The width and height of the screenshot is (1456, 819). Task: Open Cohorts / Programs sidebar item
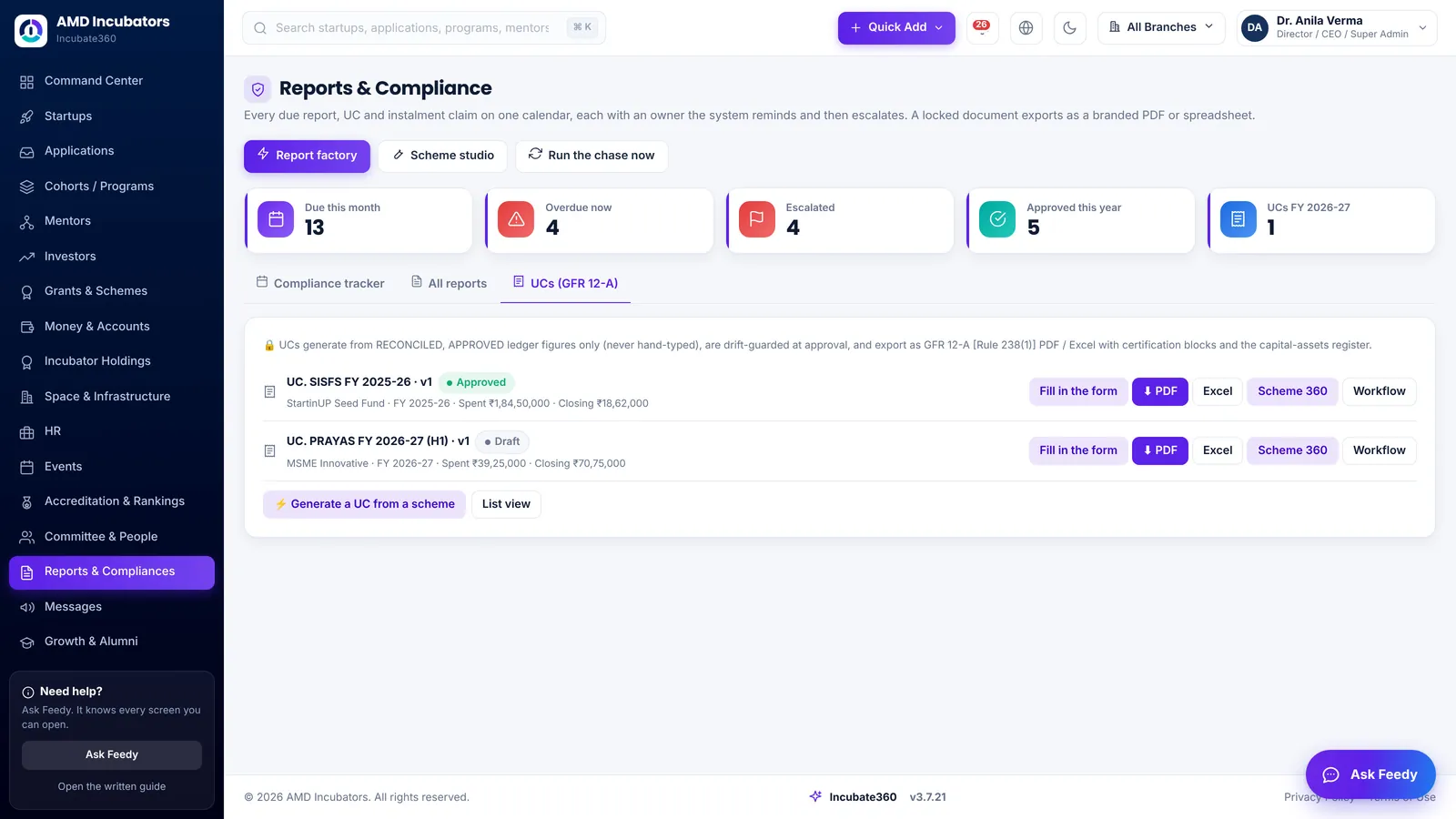click(112, 187)
